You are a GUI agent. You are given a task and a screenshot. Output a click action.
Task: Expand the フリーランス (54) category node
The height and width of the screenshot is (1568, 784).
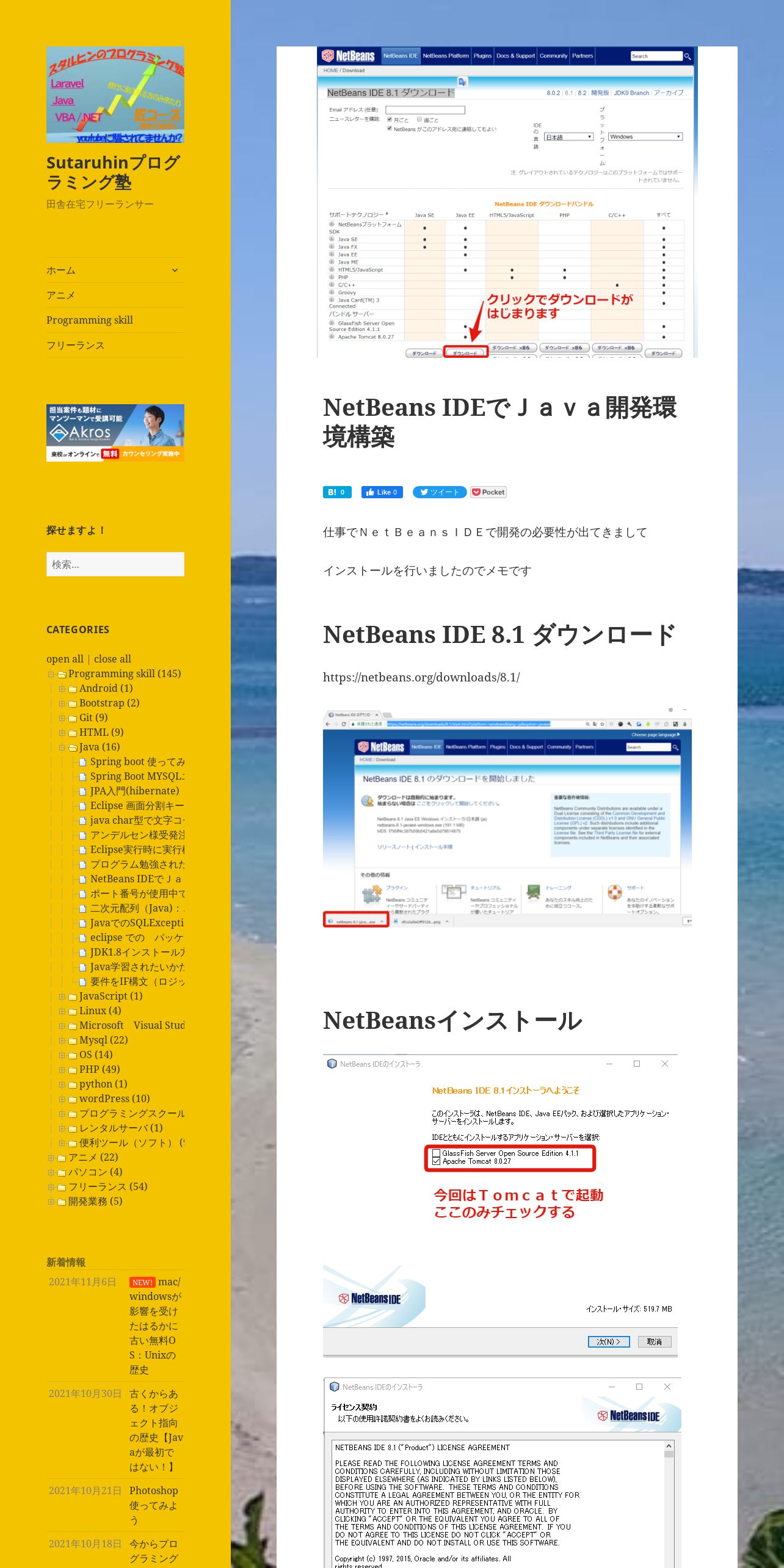tap(51, 1187)
